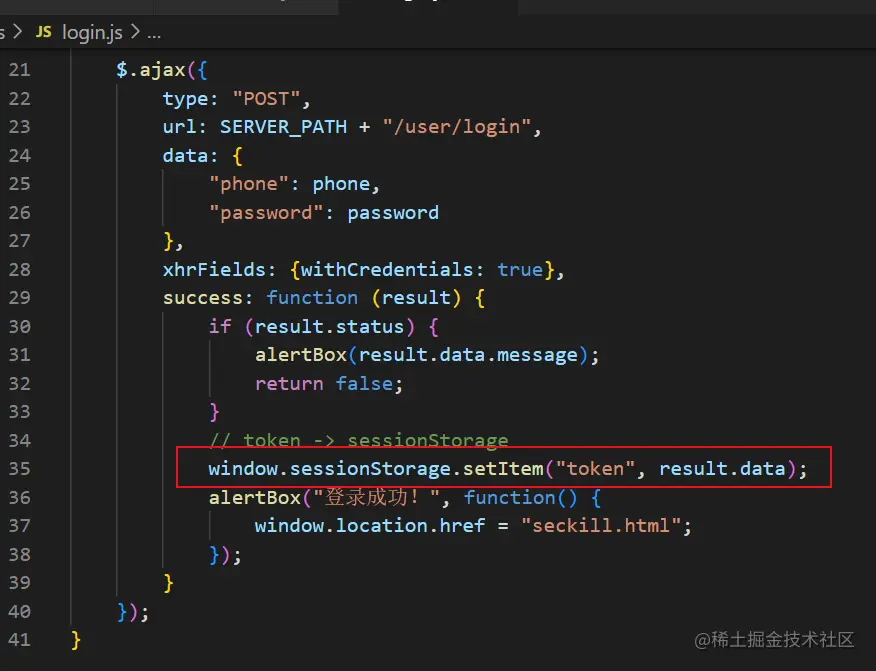This screenshot has height=671, width=876.
Task: Select return false statement
Action: pos(329,384)
